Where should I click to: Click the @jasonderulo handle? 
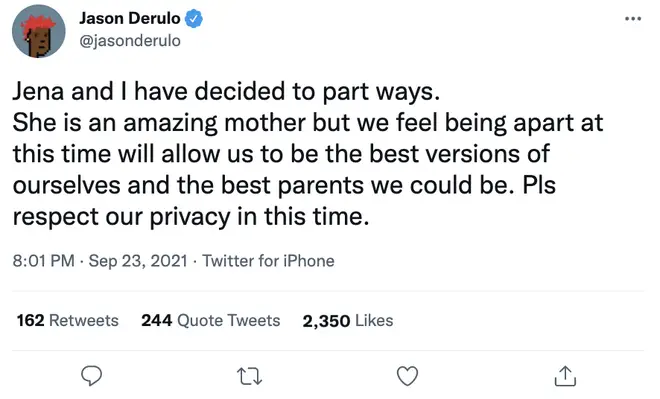coord(130,41)
